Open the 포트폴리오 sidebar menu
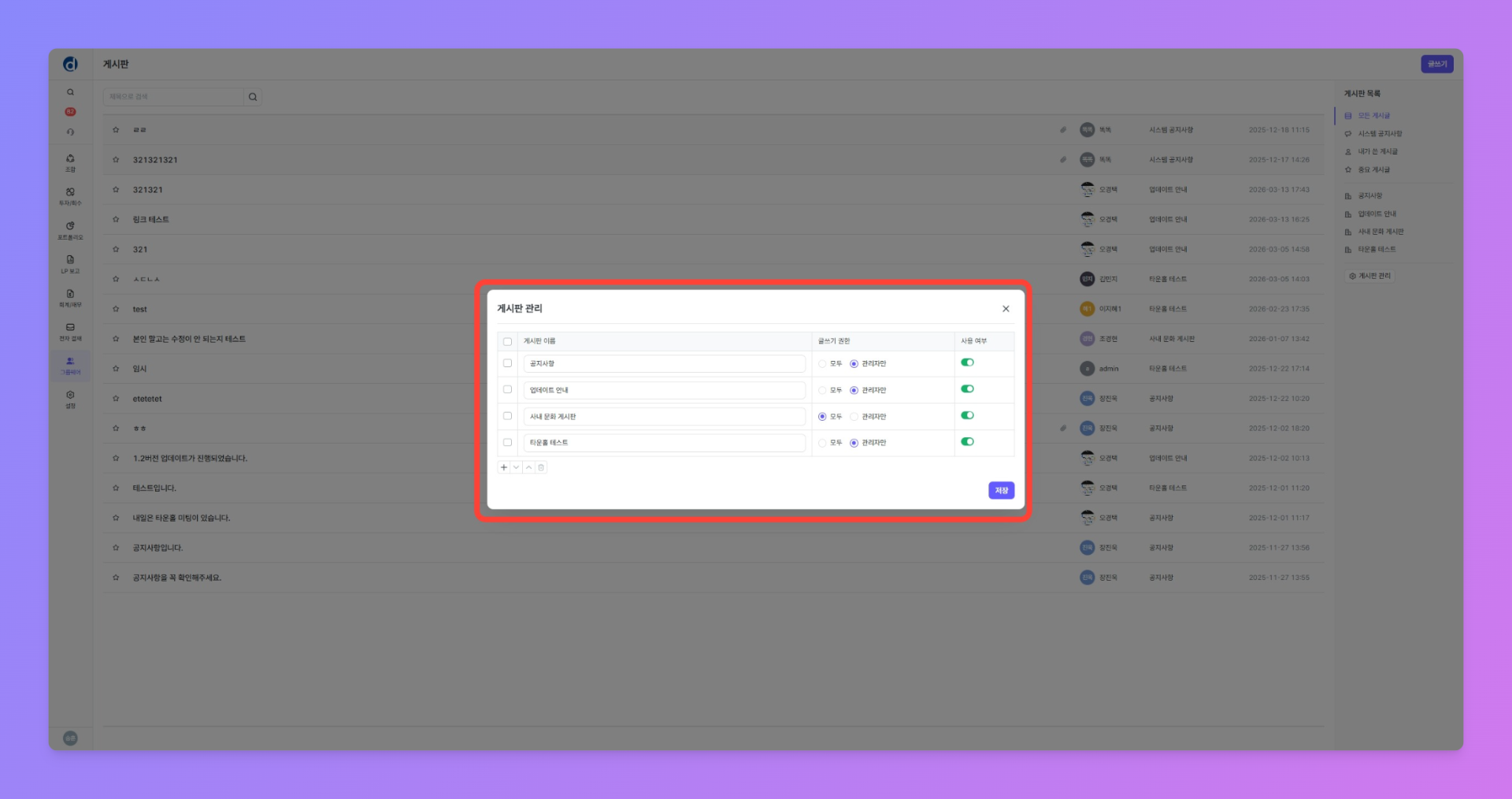The width and height of the screenshot is (1512, 799). pyautogui.click(x=70, y=230)
